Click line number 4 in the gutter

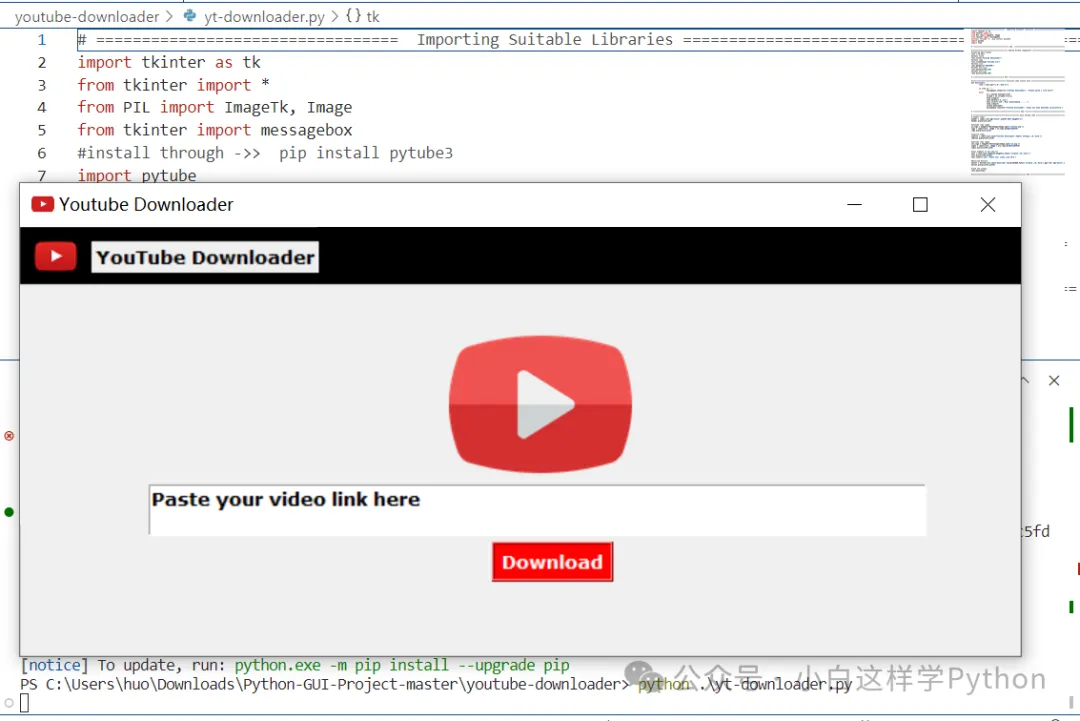(x=42, y=107)
